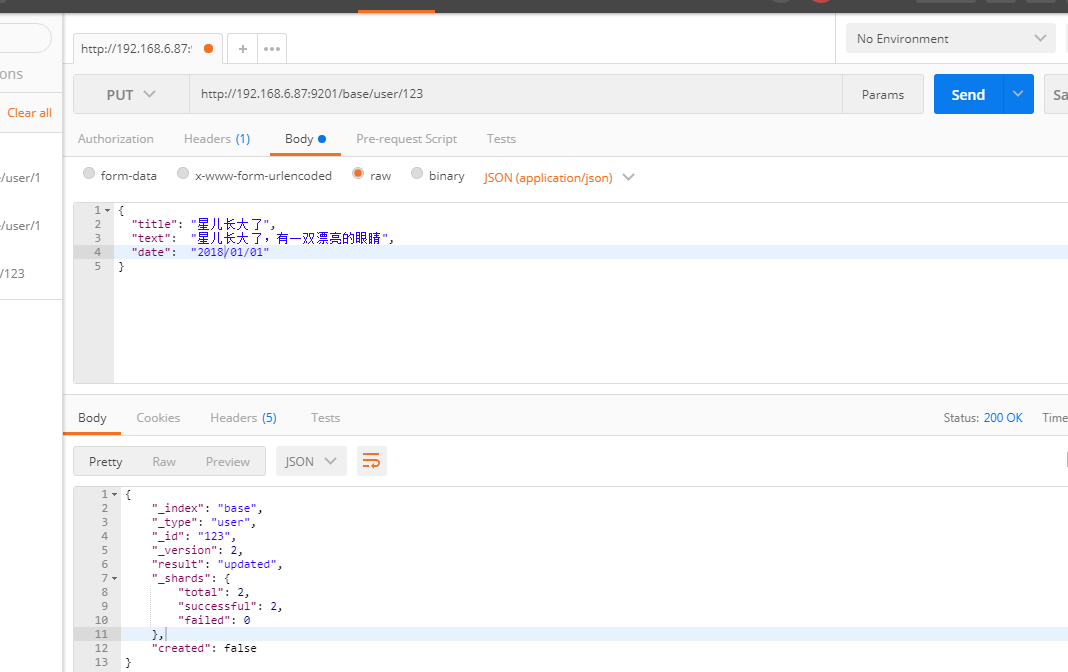Toggle line wrap icon in response toolbar
Screen dimensions: 1068x672
[371, 461]
